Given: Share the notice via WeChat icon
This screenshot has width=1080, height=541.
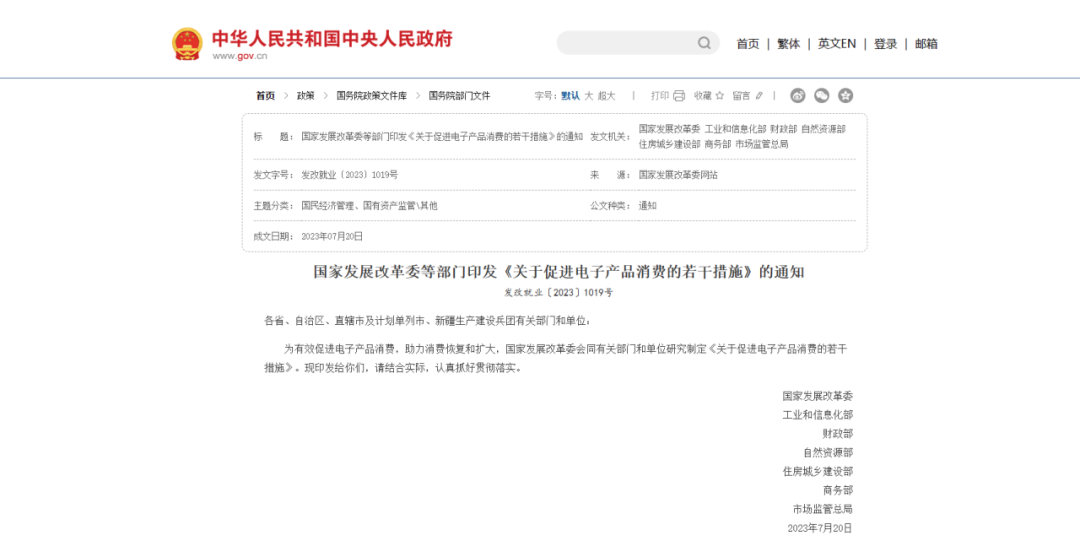Looking at the screenshot, I should click(822, 96).
